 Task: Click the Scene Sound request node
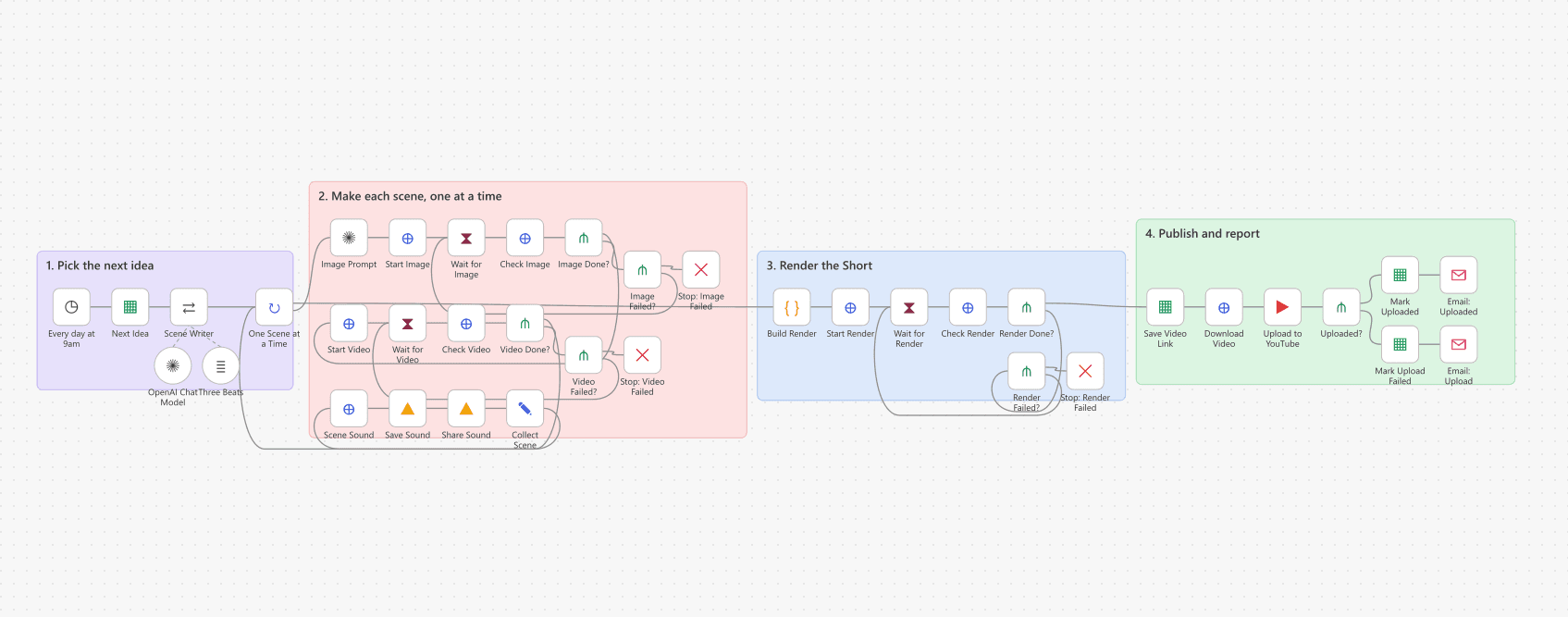coord(349,409)
